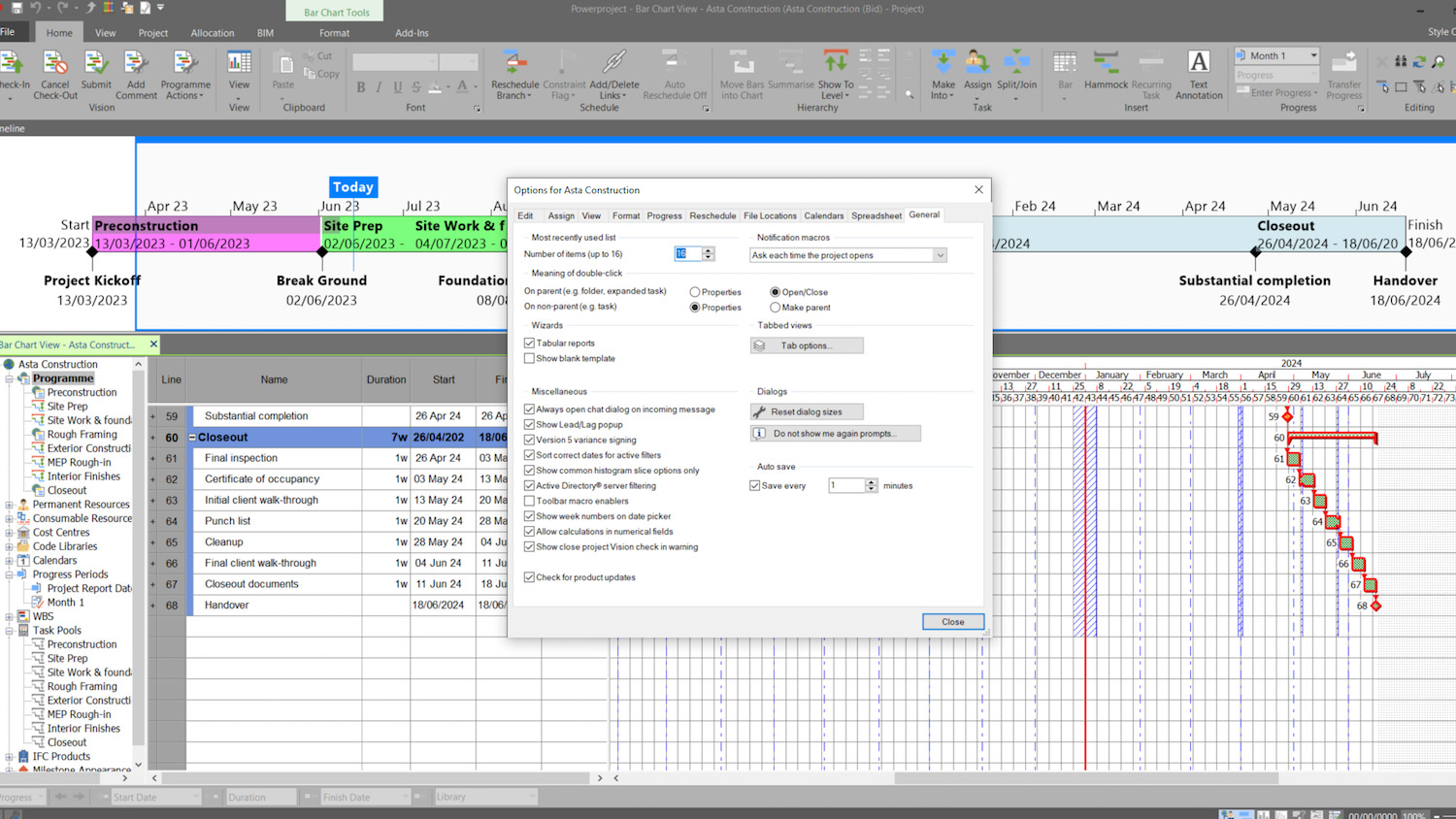The height and width of the screenshot is (819, 1456).
Task: Increase Number of items with the up stepper
Action: (709, 250)
